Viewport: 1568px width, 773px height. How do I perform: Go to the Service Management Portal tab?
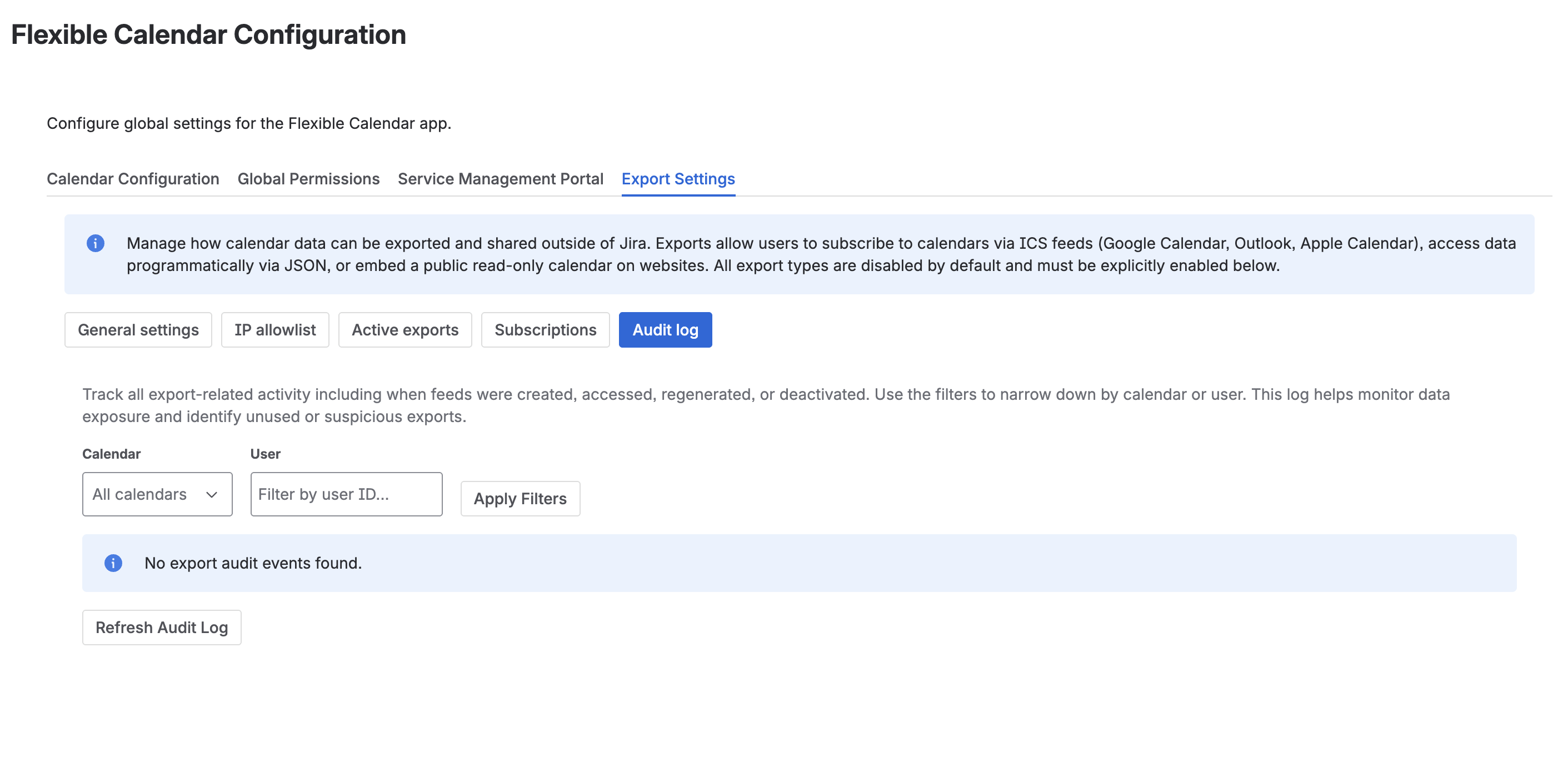pyautogui.click(x=500, y=178)
